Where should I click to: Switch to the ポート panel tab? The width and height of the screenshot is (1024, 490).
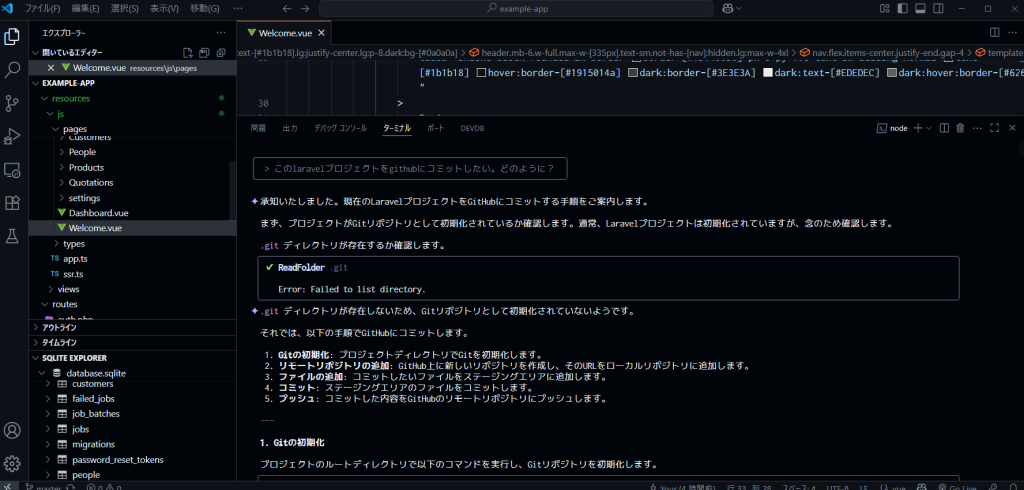436,128
